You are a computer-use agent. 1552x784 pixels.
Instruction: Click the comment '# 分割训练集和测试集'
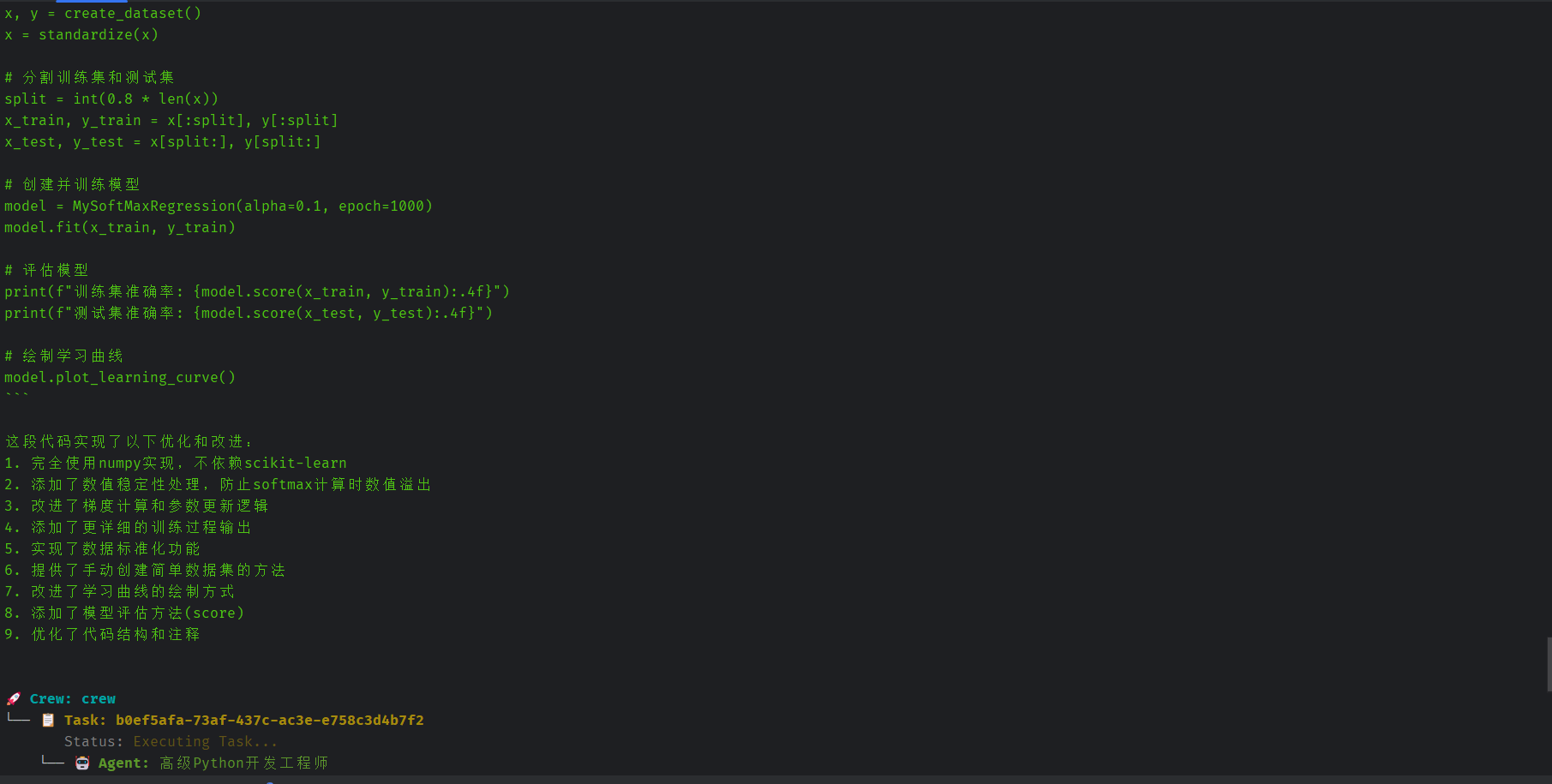pos(89,78)
